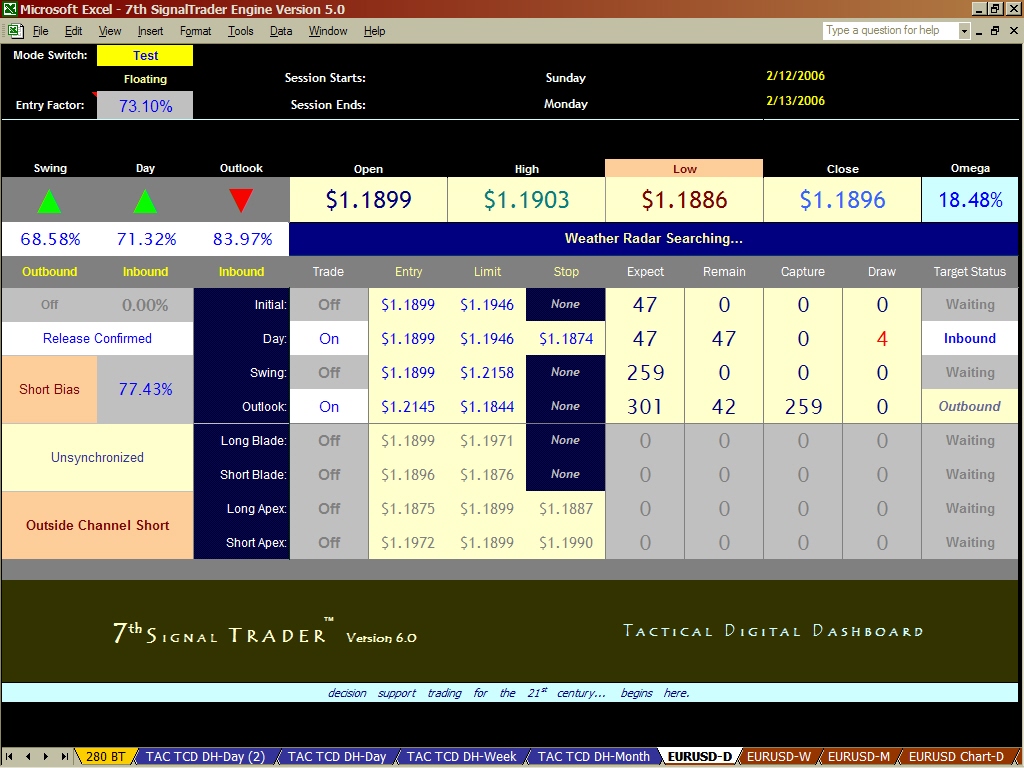1024x768 pixels.
Task: Select the Day stop $1.1874 cell
Action: (x=566, y=338)
